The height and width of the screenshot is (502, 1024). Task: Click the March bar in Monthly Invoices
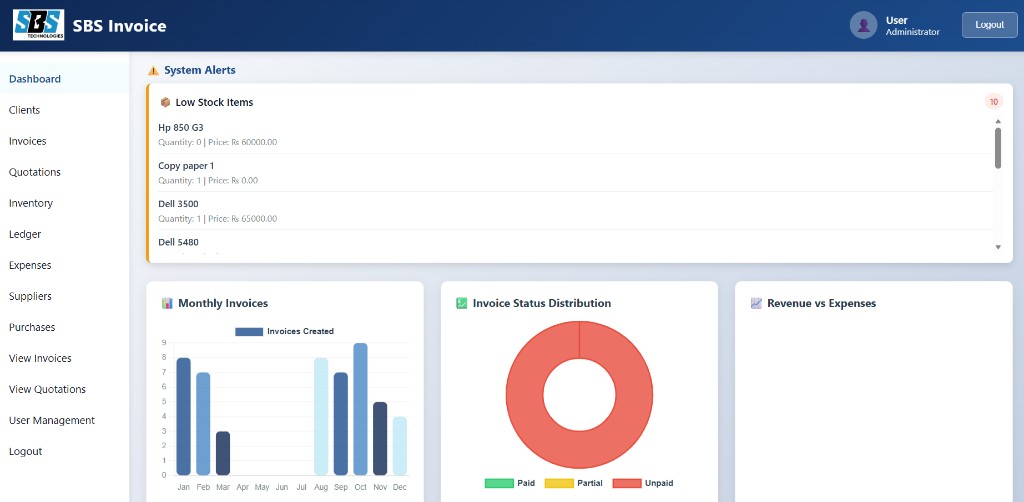click(223, 453)
